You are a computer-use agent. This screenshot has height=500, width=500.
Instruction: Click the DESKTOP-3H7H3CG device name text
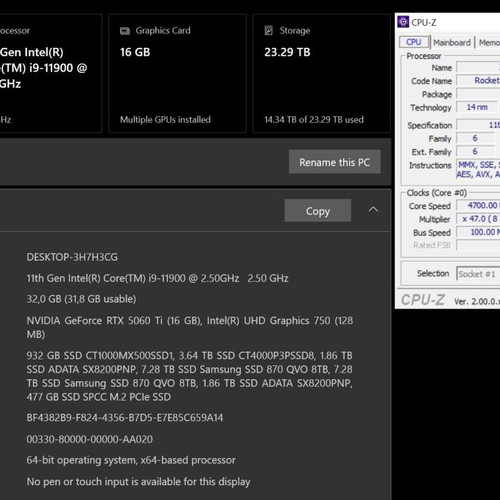pos(72,257)
